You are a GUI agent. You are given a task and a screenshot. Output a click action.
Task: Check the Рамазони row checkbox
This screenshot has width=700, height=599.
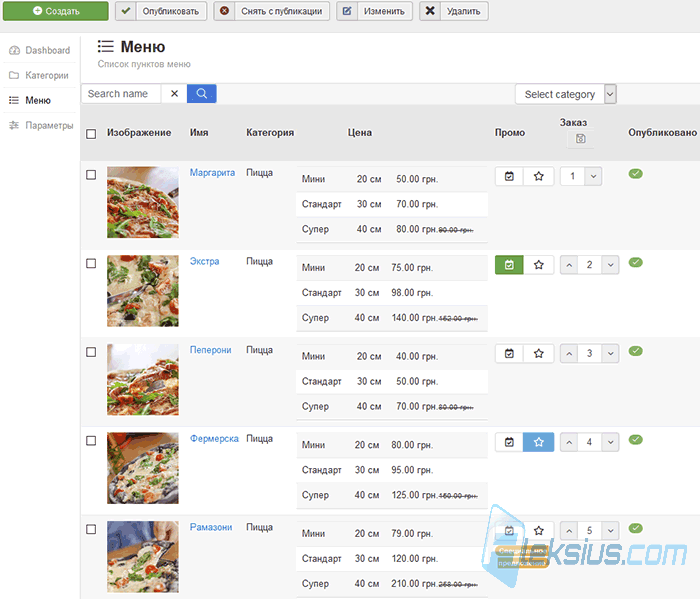[91, 529]
